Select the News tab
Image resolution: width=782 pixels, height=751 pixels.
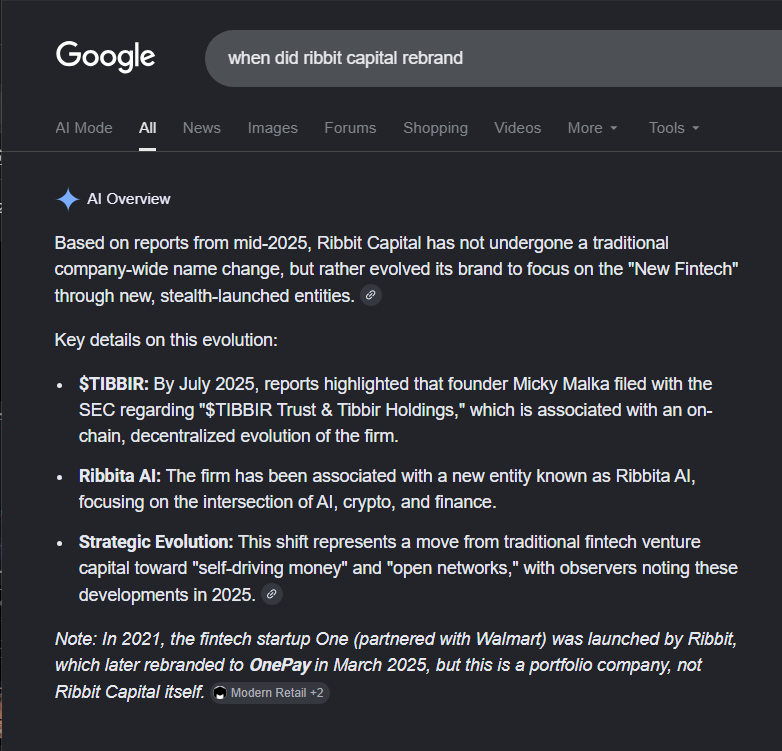pos(201,128)
